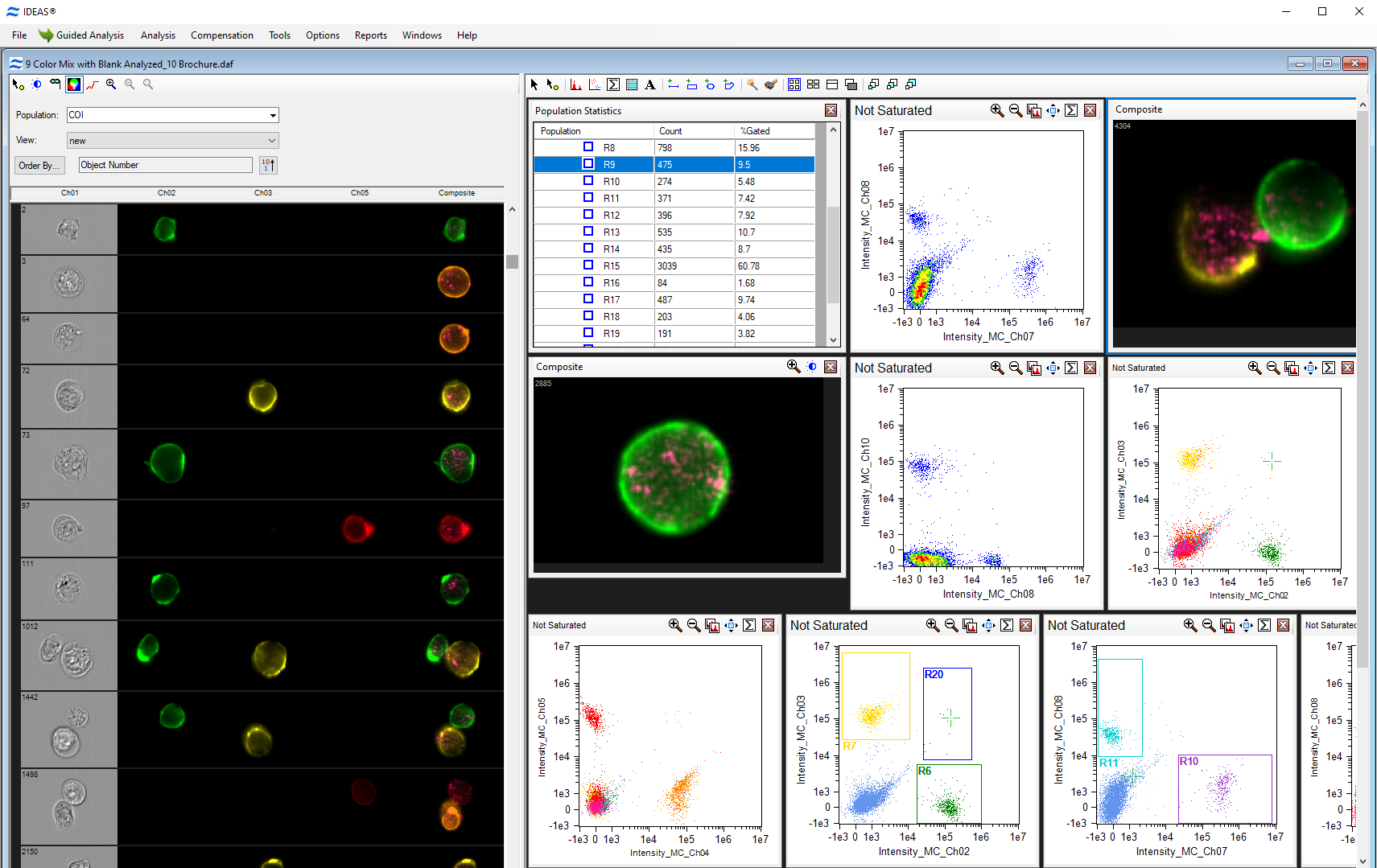Select image gallery object 1012 brightfield thumbnail
1377x868 pixels.
click(x=68, y=655)
